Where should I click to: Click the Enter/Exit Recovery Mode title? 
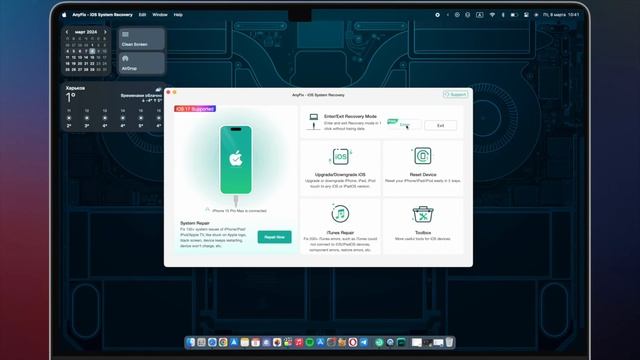point(350,116)
